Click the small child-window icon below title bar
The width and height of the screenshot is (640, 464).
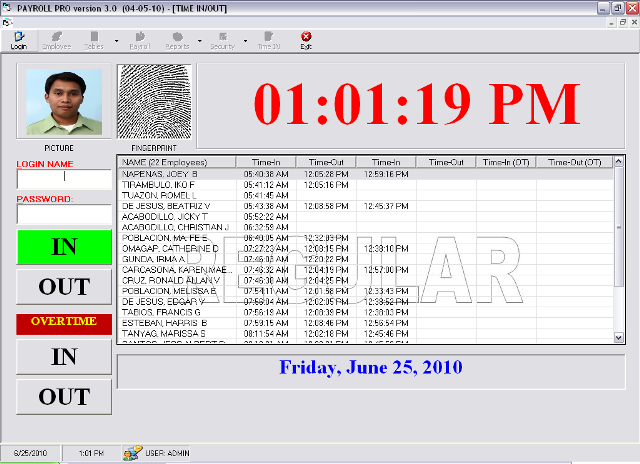pos(7,22)
